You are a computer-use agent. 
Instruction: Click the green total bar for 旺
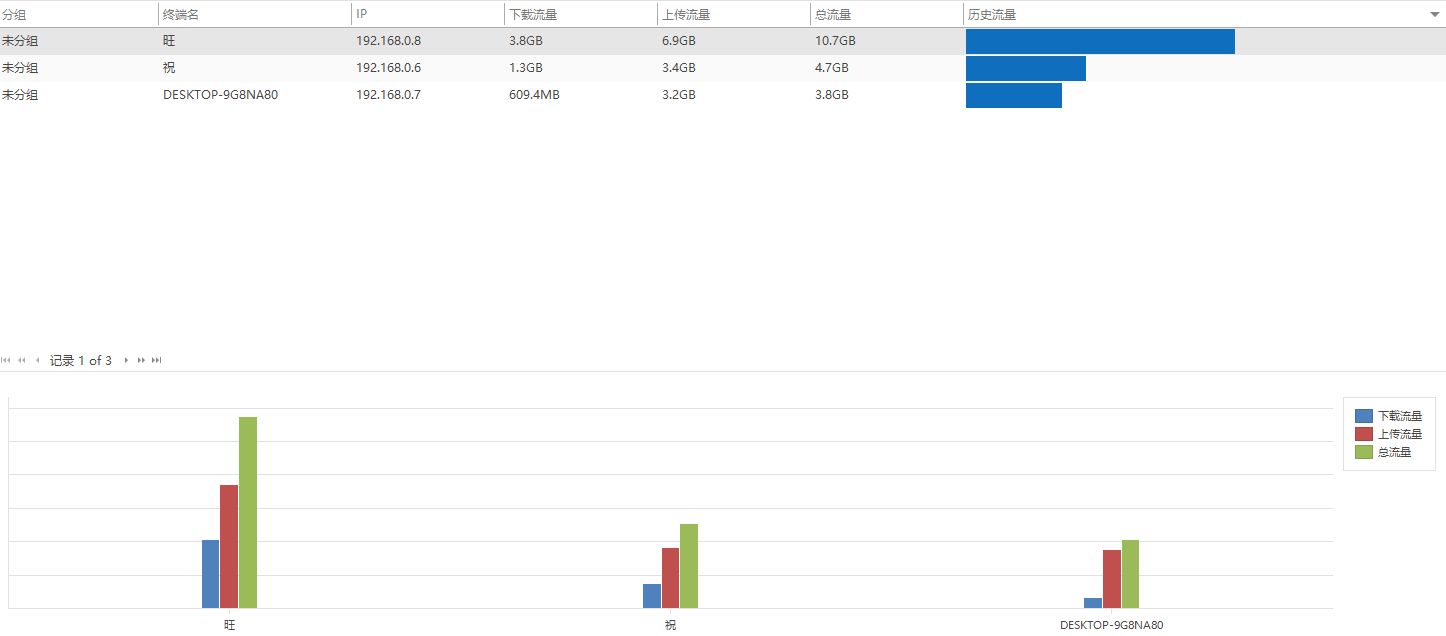pyautogui.click(x=248, y=512)
